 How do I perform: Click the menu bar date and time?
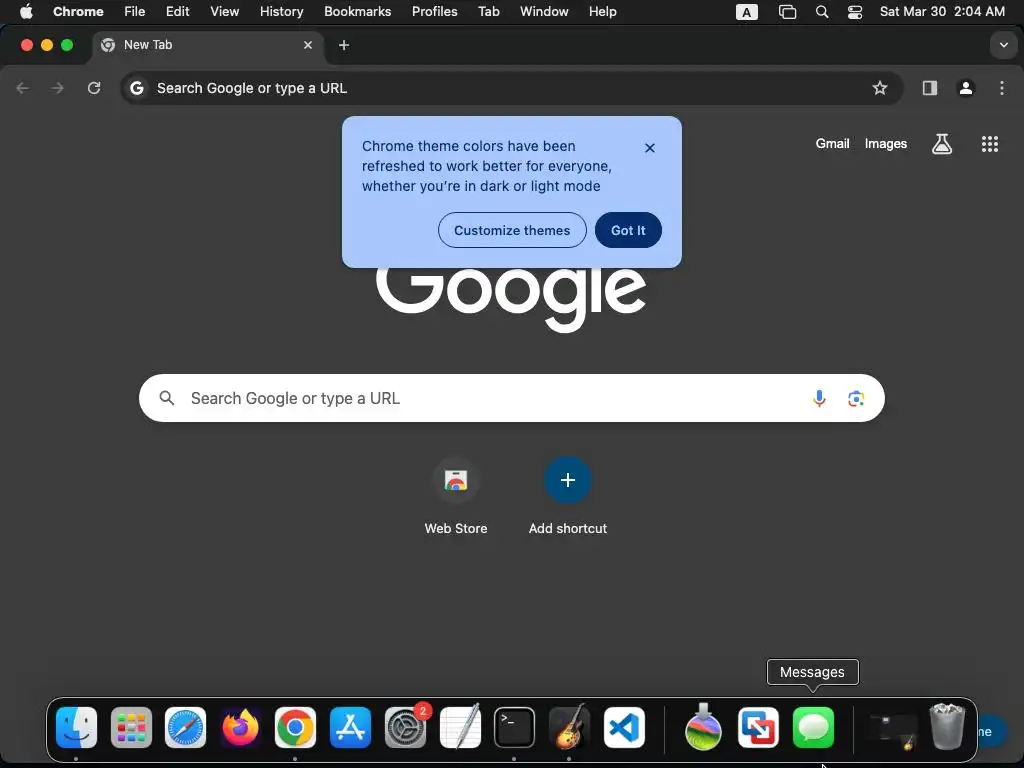pyautogui.click(x=942, y=12)
